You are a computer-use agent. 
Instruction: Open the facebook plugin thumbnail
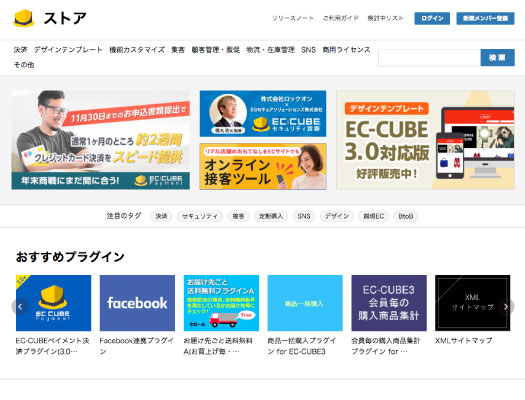tap(137, 303)
